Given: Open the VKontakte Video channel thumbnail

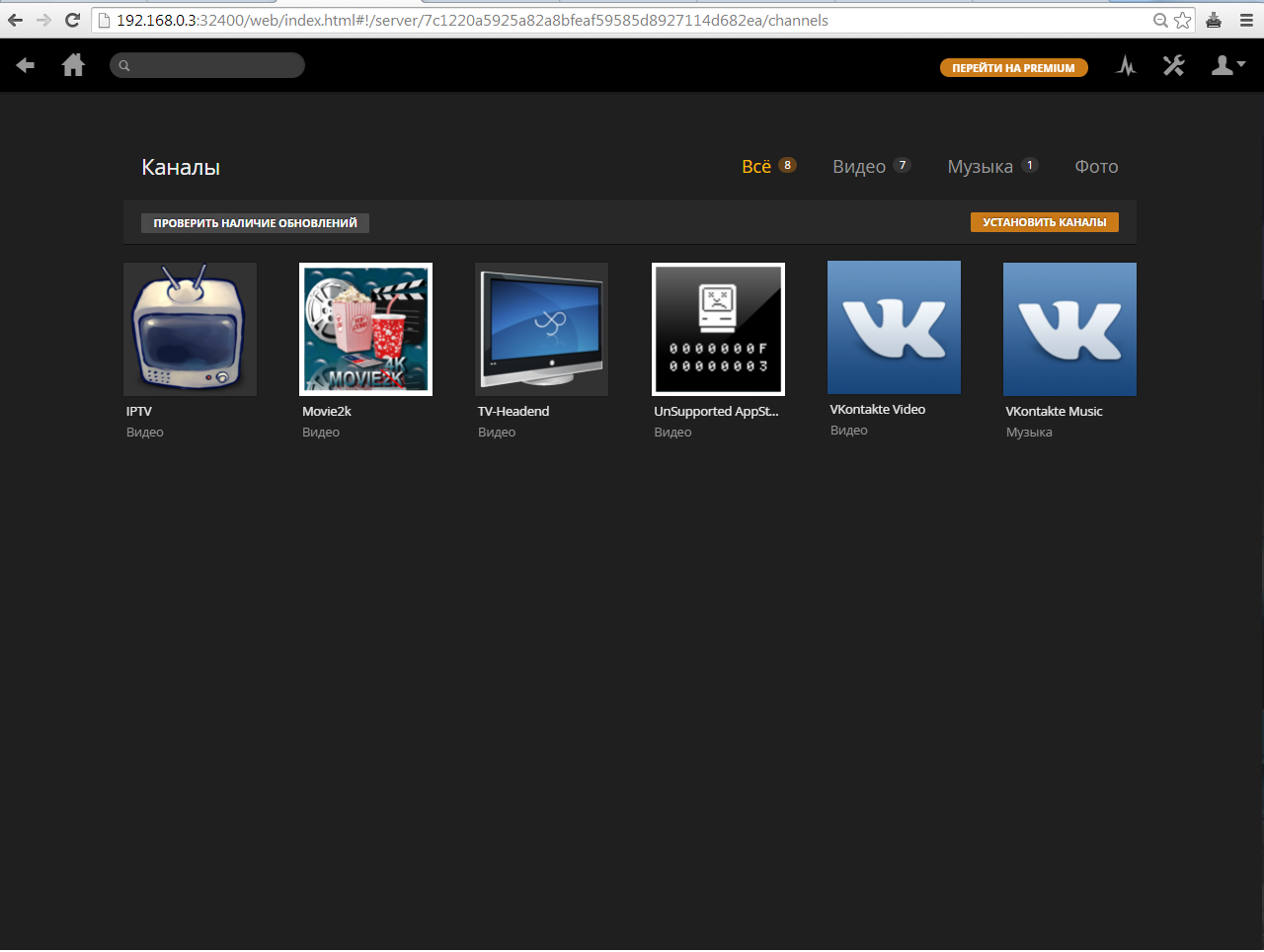Looking at the screenshot, I should pyautogui.click(x=894, y=327).
